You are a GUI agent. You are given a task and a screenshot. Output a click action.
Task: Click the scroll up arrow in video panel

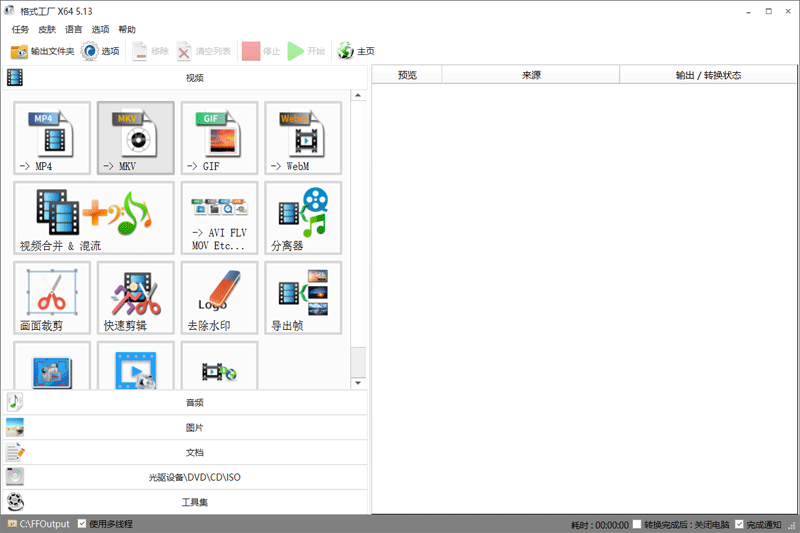coord(358,95)
